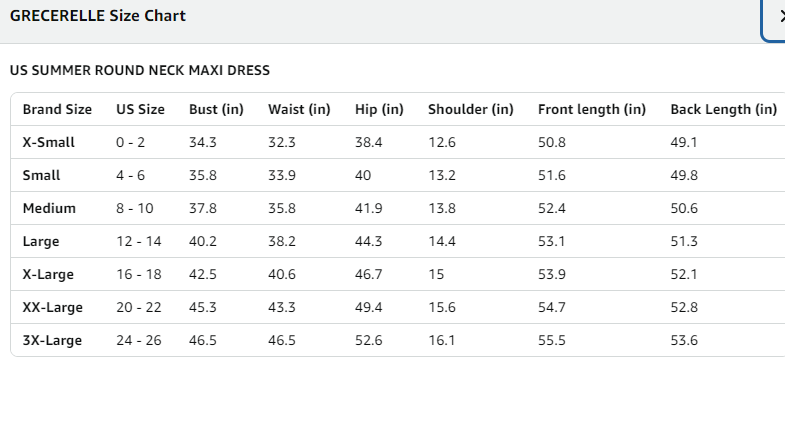
Task: Select the 55.5 front length cell
Action: pyautogui.click(x=552, y=340)
